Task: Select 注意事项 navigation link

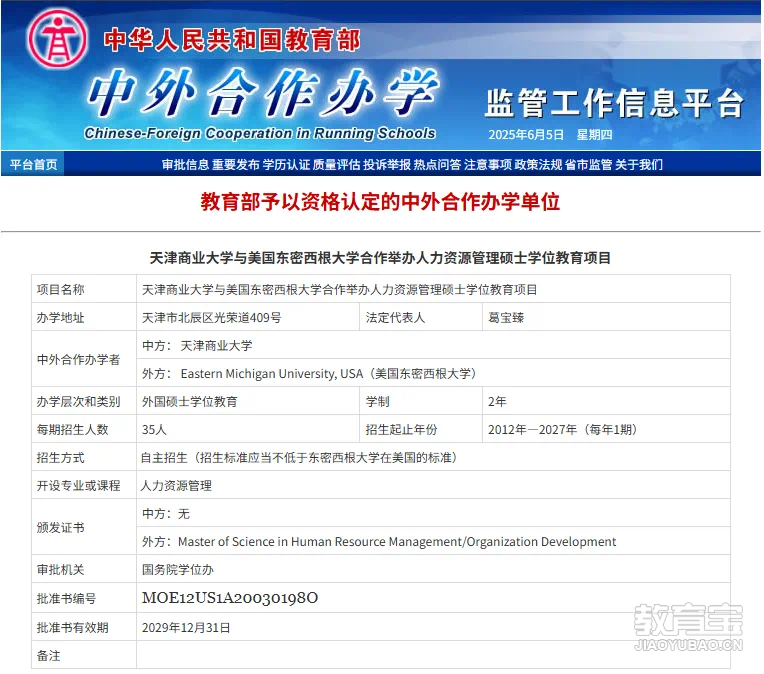Action: coord(488,165)
